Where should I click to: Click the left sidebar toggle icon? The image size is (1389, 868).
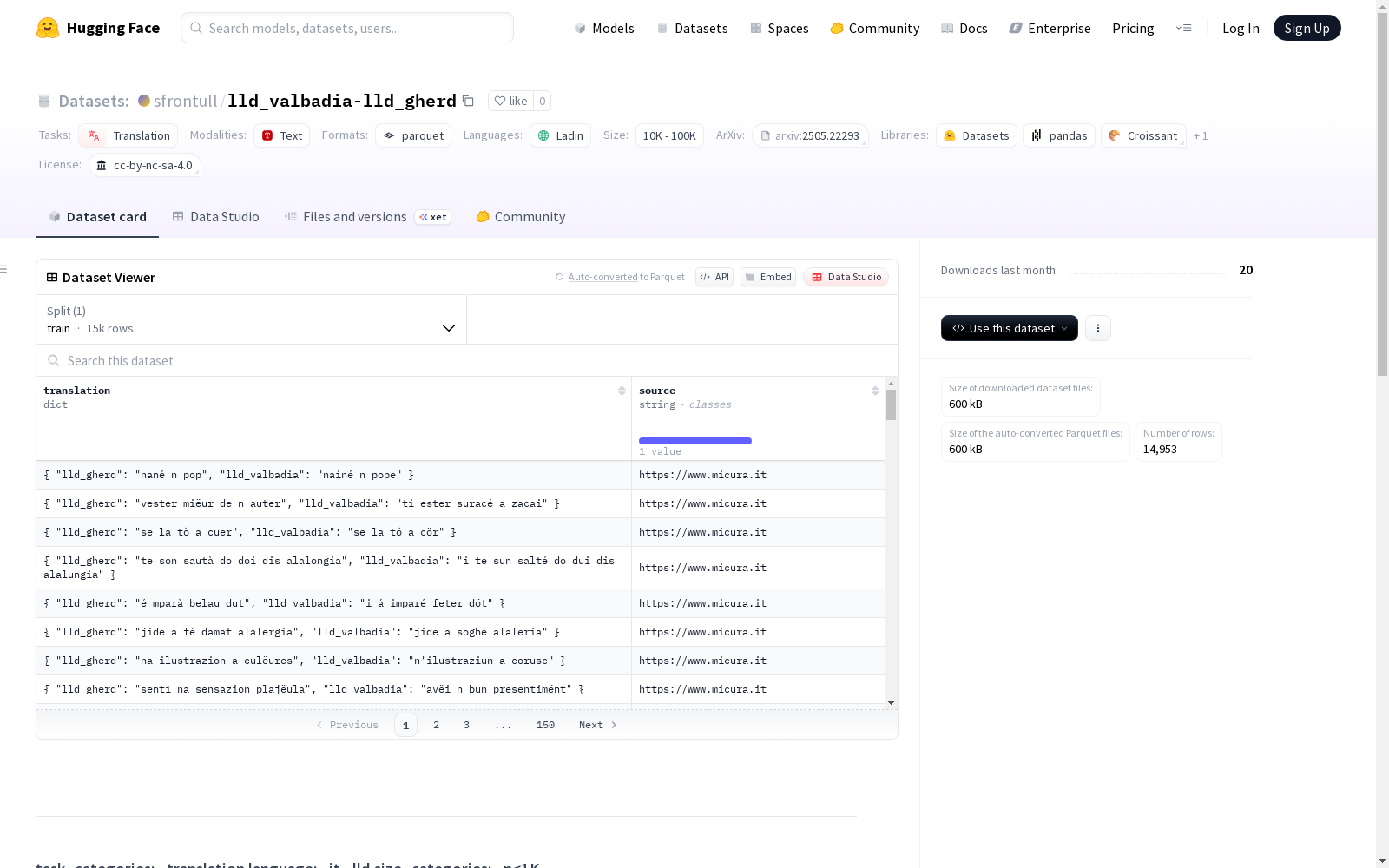pyautogui.click(x=4, y=269)
